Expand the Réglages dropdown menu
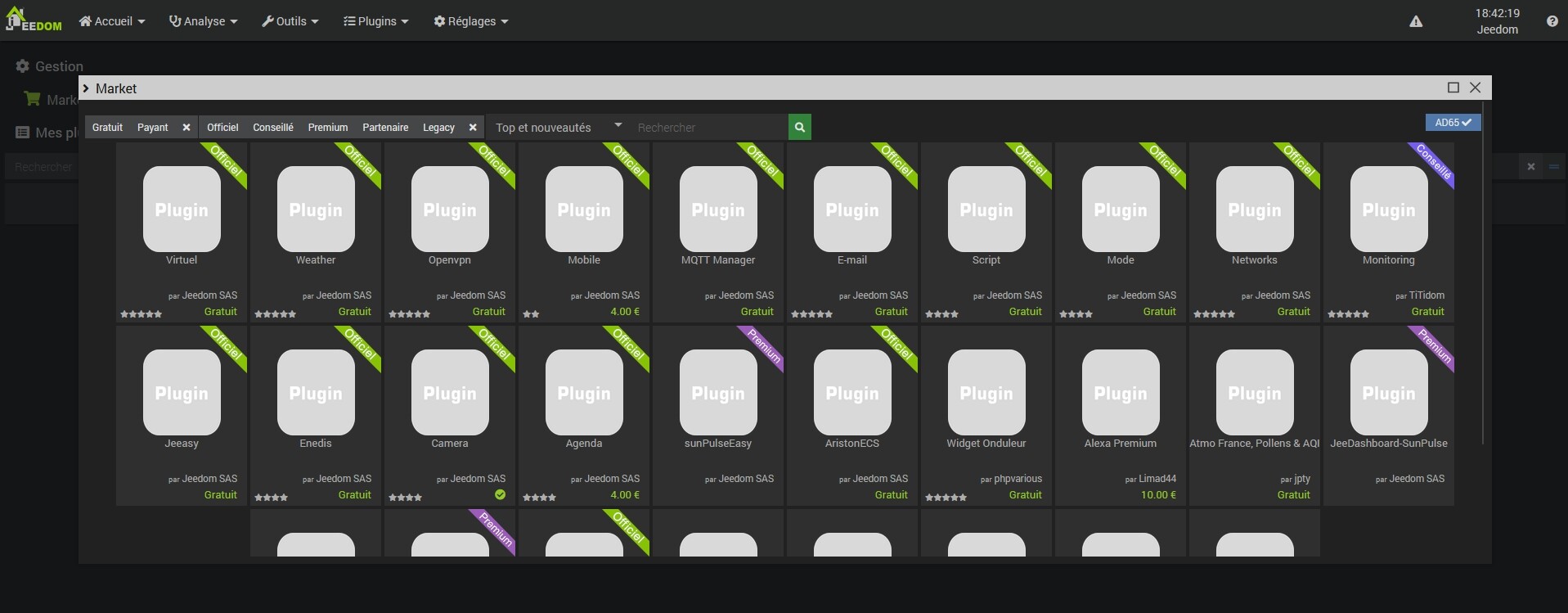 470,21
